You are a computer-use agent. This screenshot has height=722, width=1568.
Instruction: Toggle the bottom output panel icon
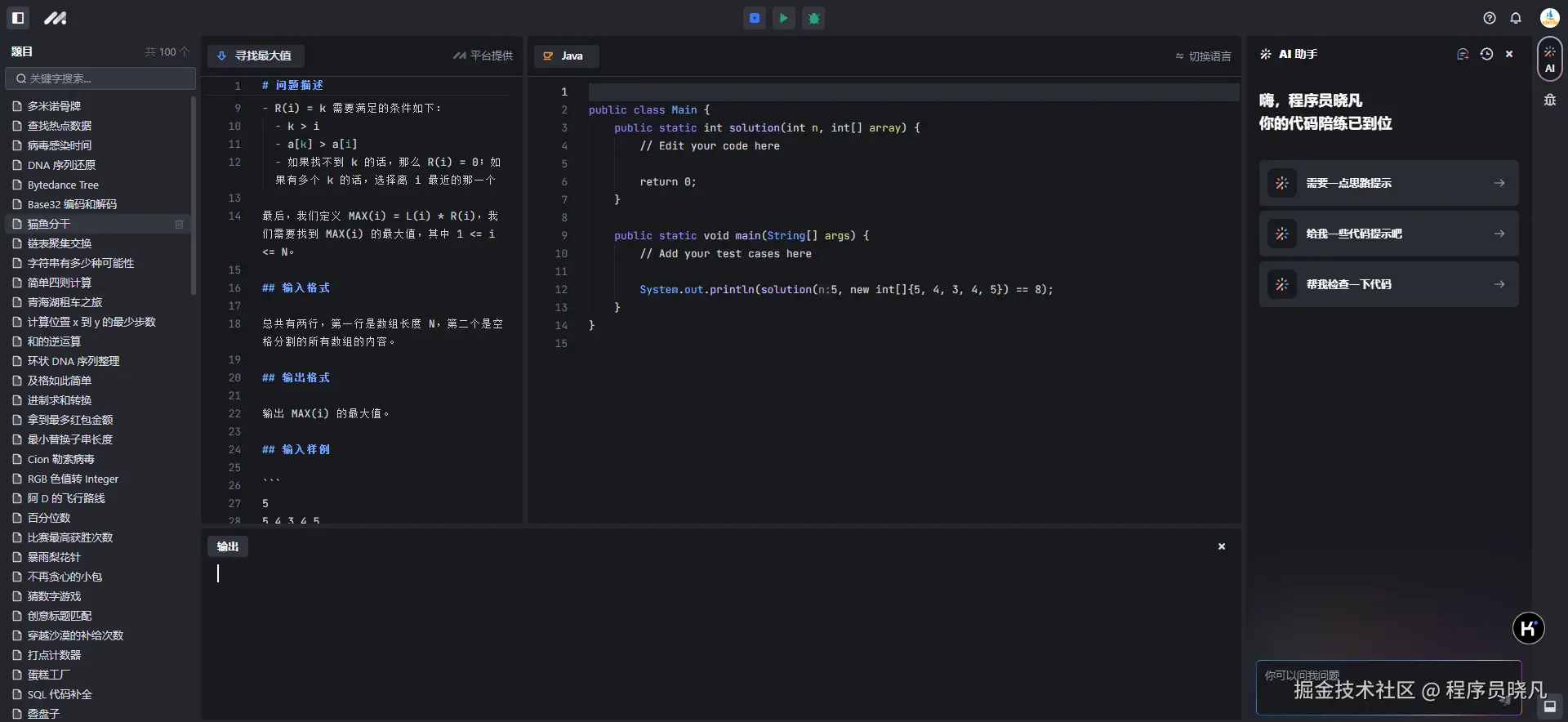pos(1549,706)
